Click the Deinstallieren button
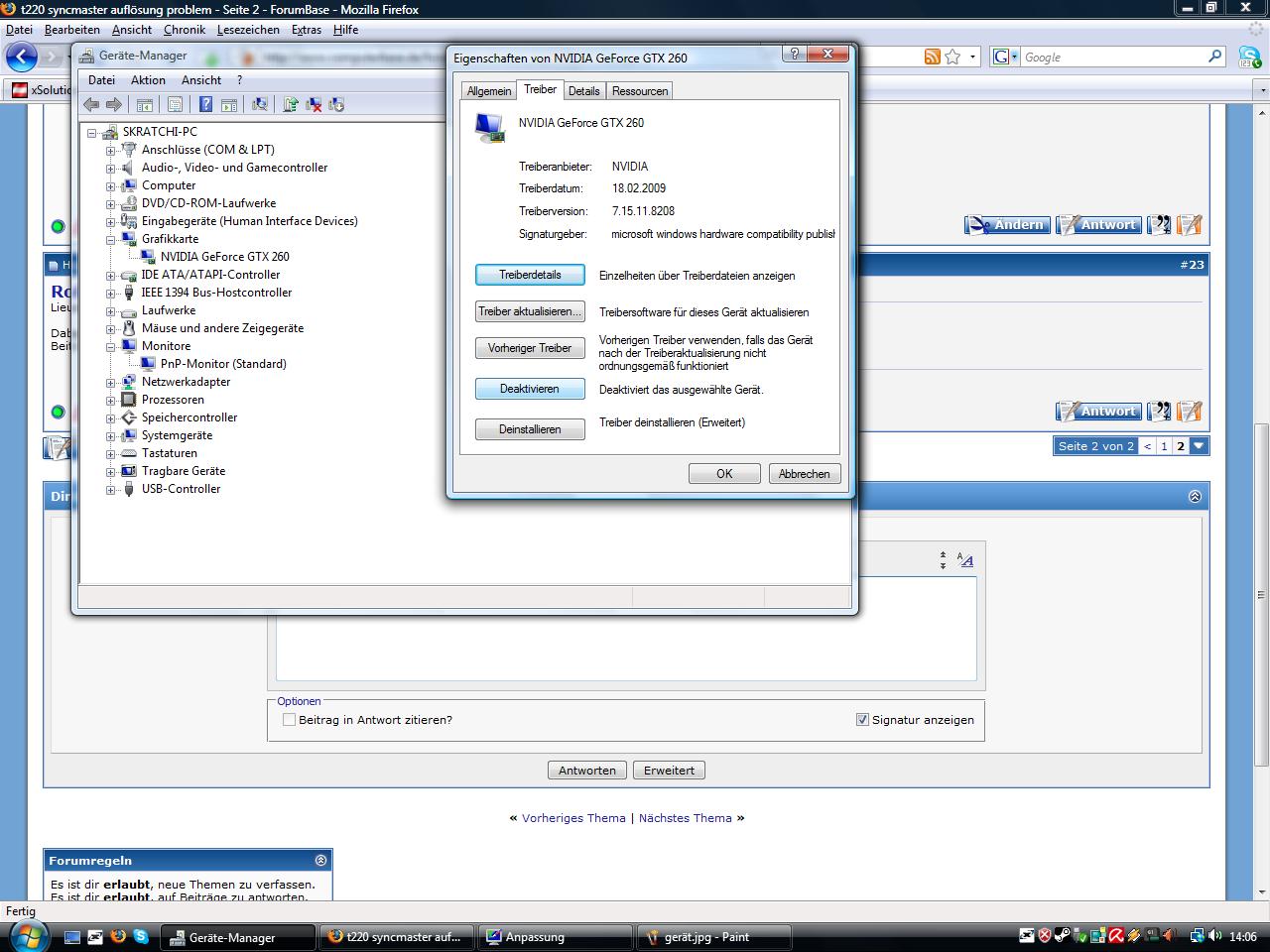Image resolution: width=1270 pixels, height=952 pixels. coord(530,429)
